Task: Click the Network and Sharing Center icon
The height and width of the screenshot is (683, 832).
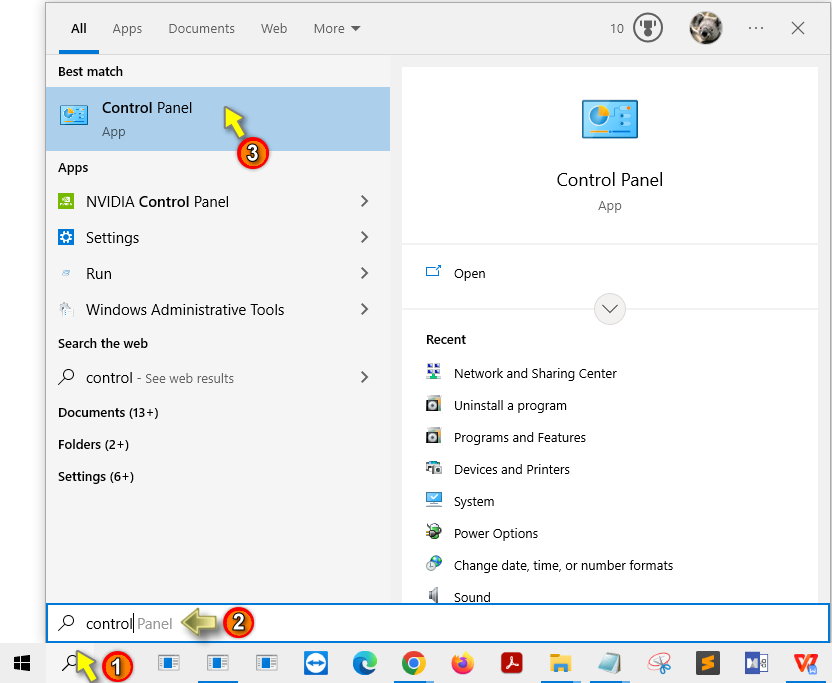Action: (x=434, y=372)
